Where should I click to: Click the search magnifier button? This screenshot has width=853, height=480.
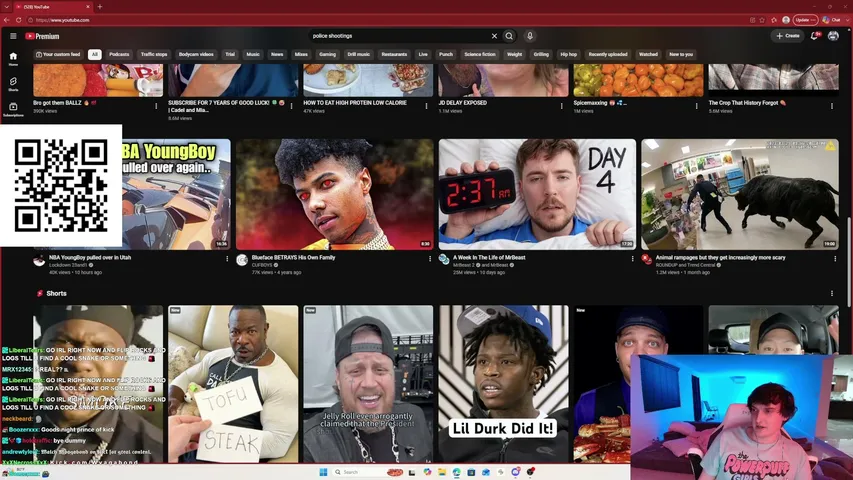[509, 36]
